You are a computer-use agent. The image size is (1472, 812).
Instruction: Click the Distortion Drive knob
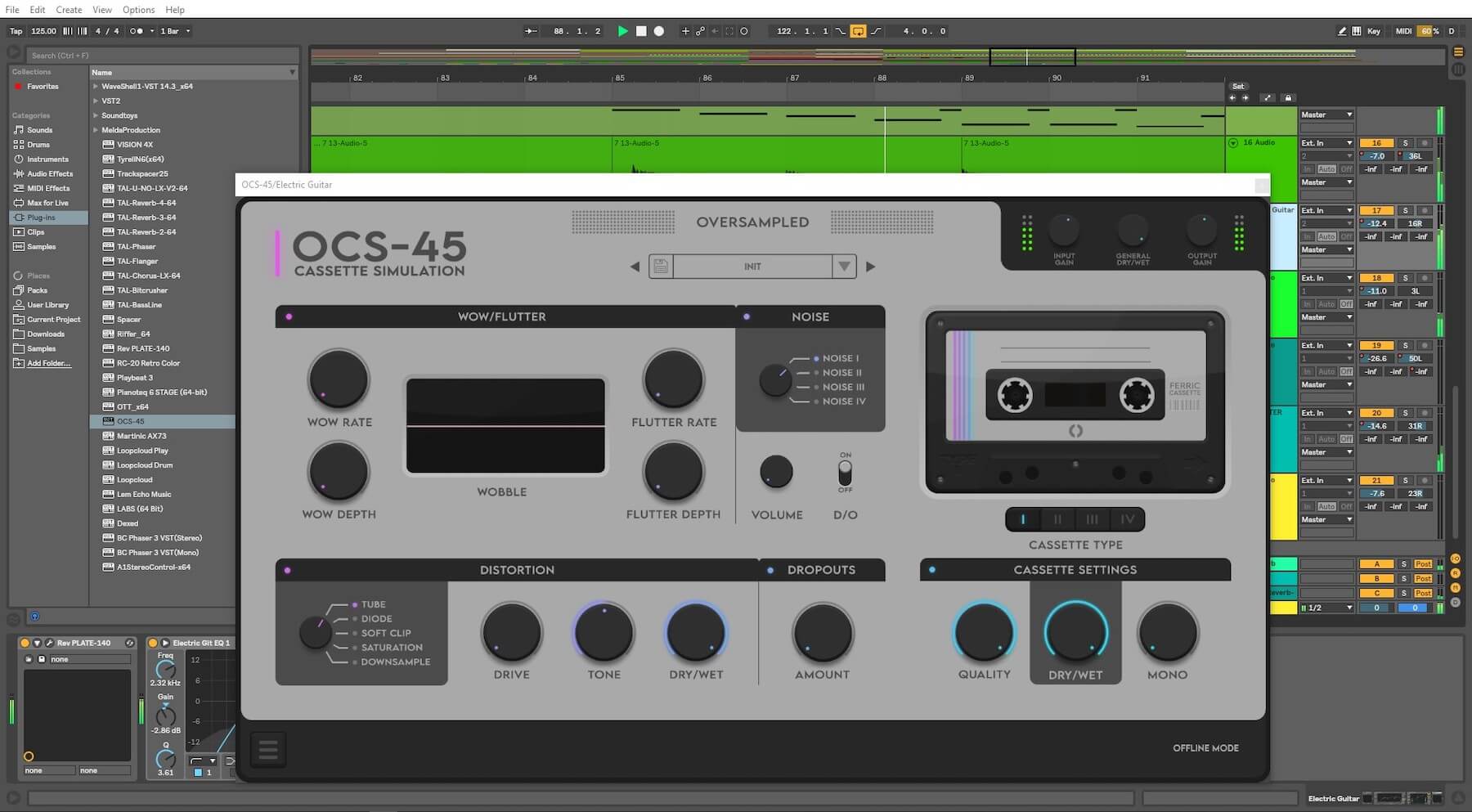[512, 633]
